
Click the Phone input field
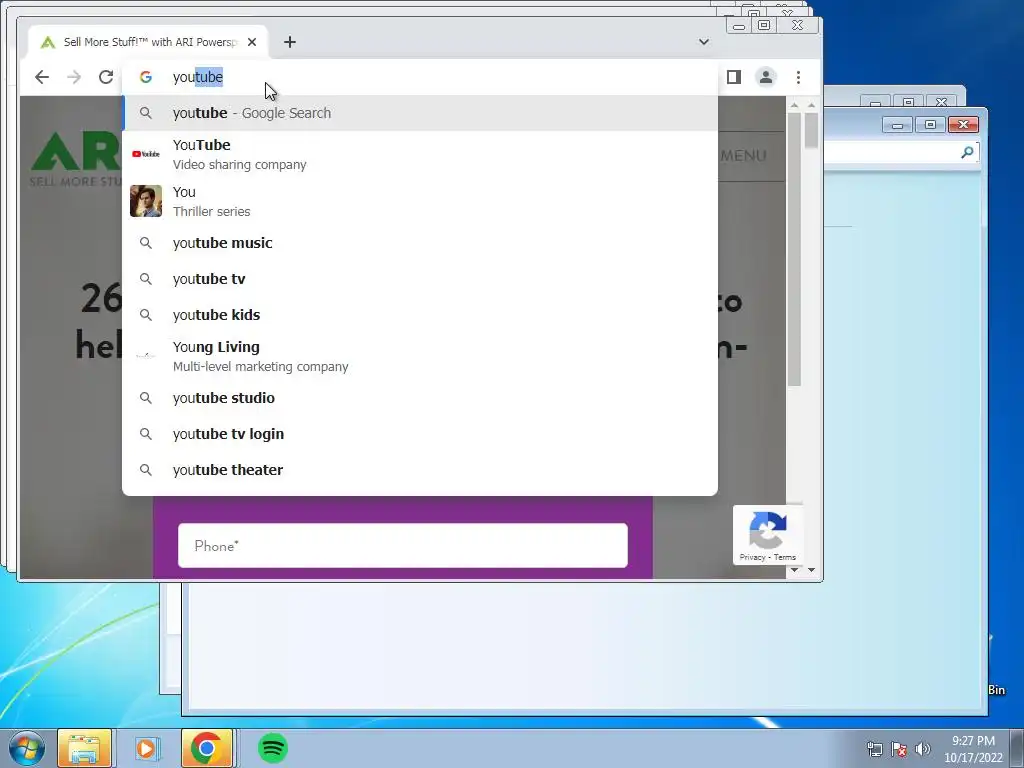pos(403,545)
